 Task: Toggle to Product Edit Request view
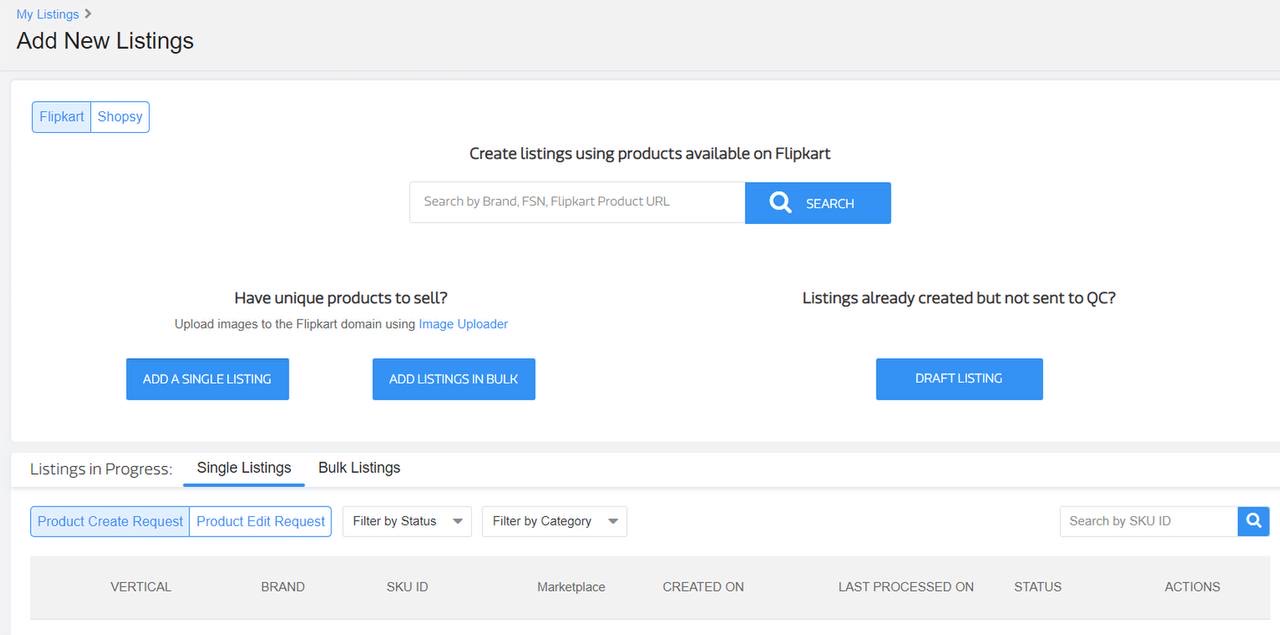click(x=260, y=521)
